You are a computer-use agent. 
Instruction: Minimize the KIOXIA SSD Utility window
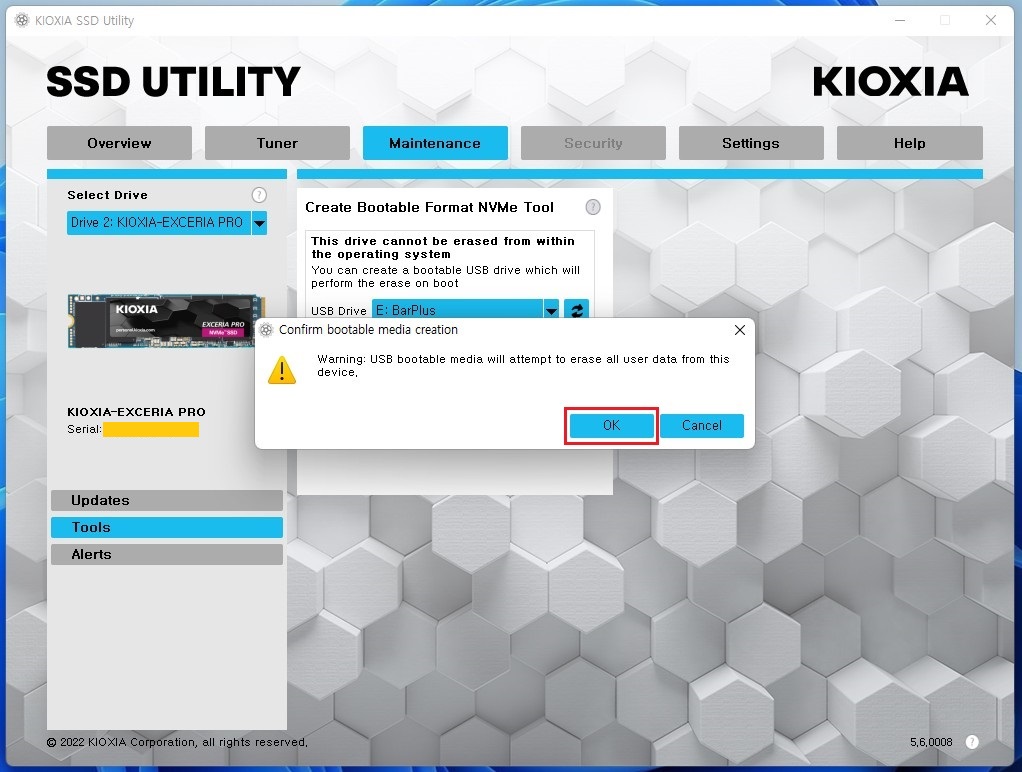900,20
